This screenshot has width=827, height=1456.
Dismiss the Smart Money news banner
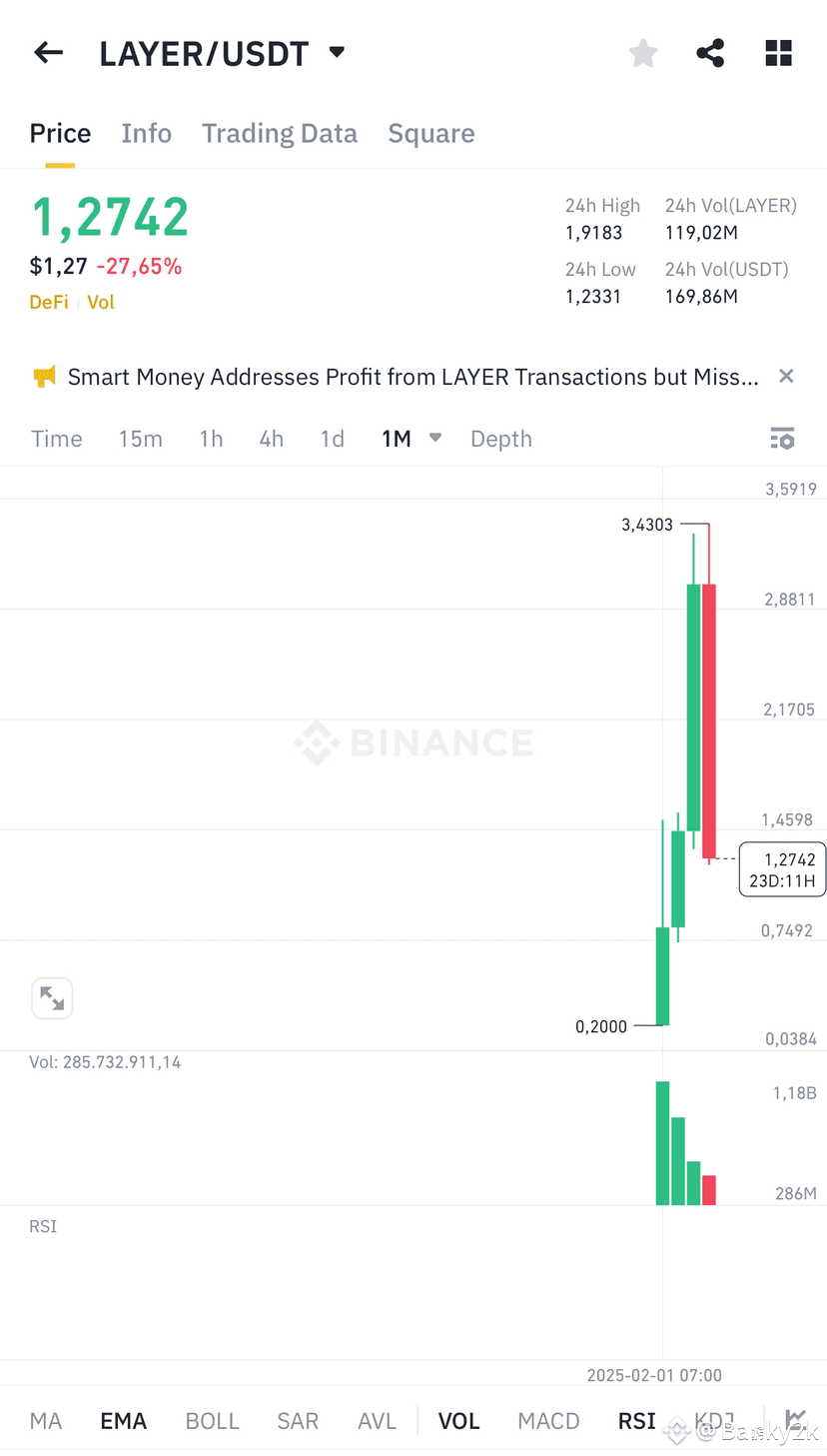pyautogui.click(x=786, y=376)
